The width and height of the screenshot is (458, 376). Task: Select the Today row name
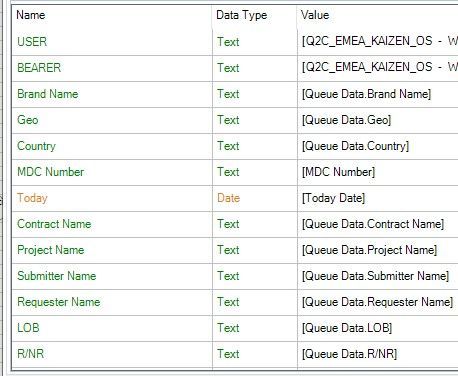[112, 198]
